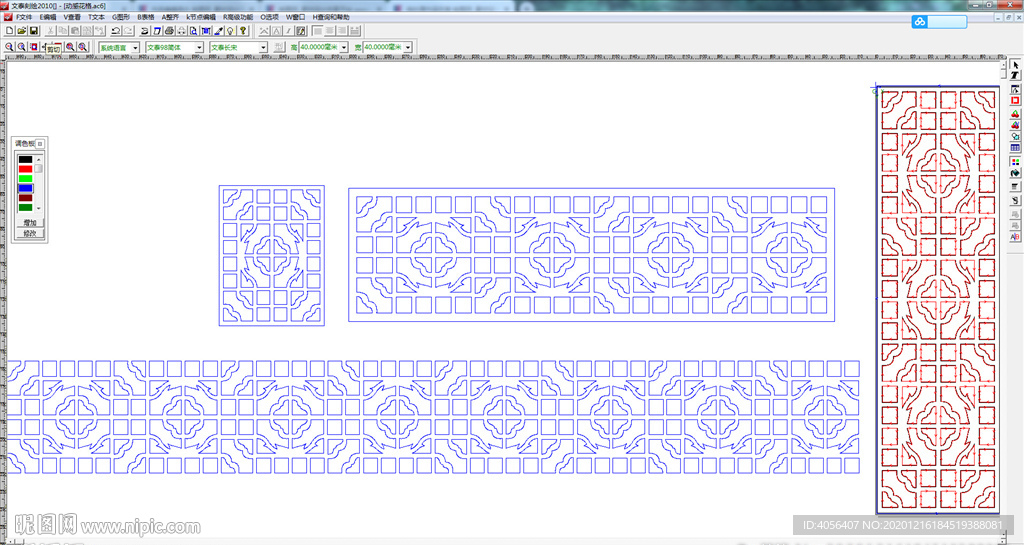
Task: Select the black color swatch
Action: tap(25, 159)
